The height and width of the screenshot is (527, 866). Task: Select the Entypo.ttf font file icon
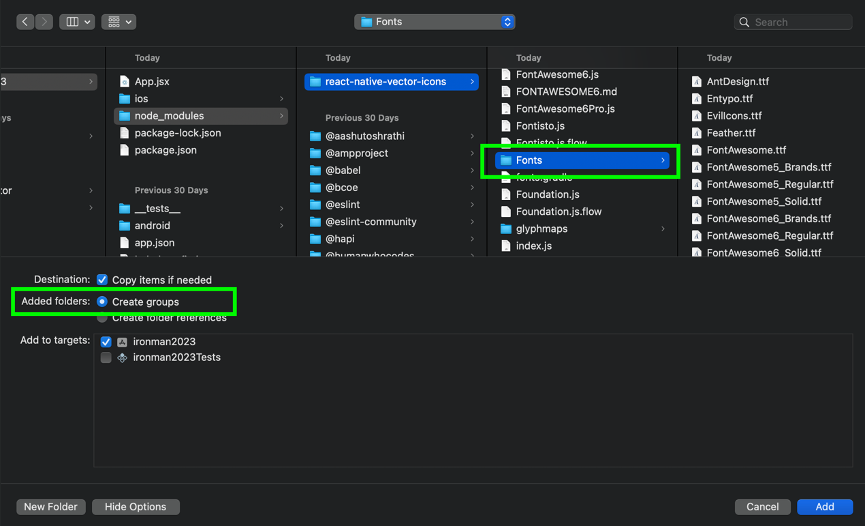coord(696,98)
